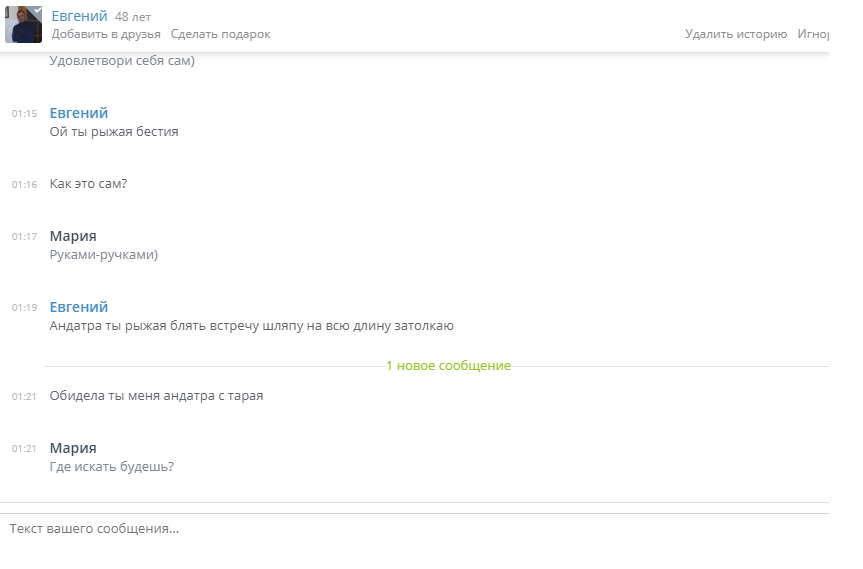Click the checkmark badge on the avatar
This screenshot has height=569, width=863.
click(37, 10)
